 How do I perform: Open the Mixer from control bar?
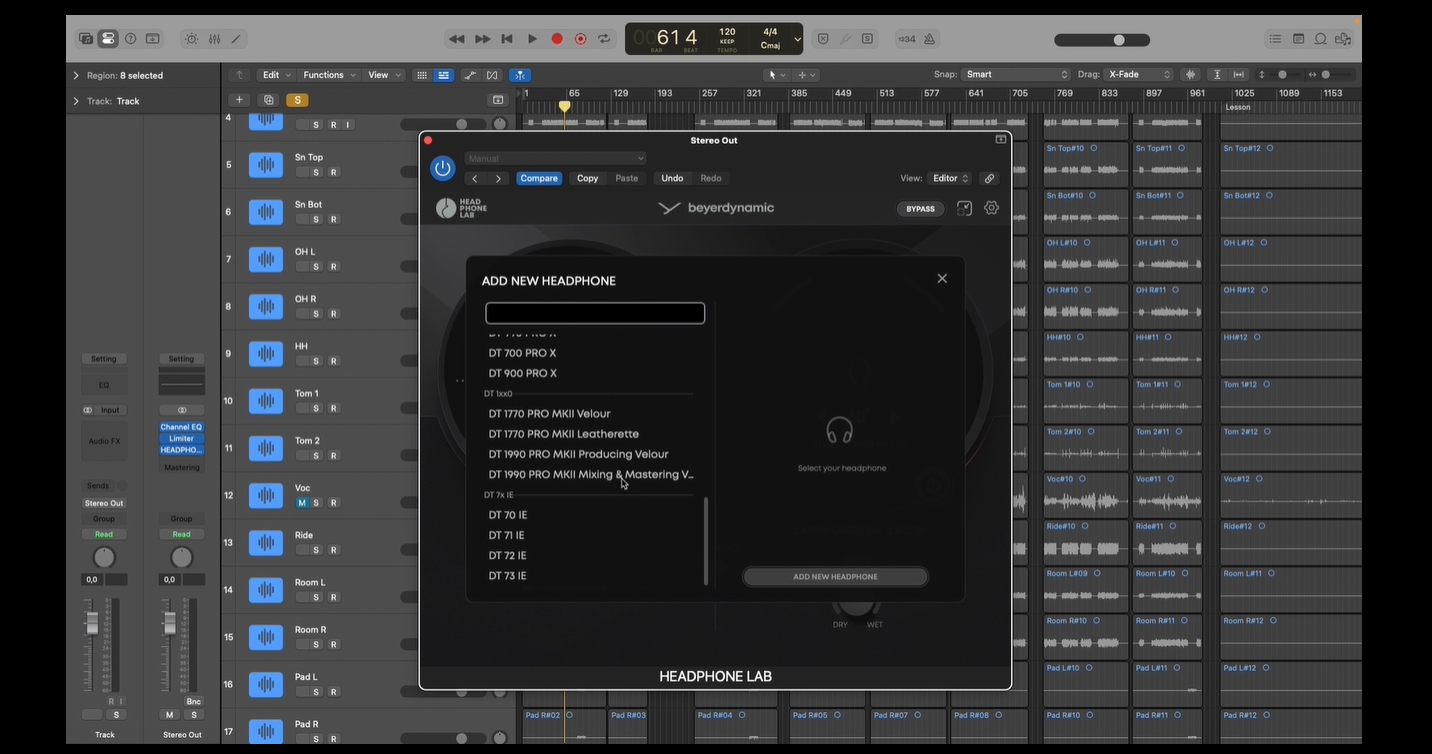coord(214,39)
